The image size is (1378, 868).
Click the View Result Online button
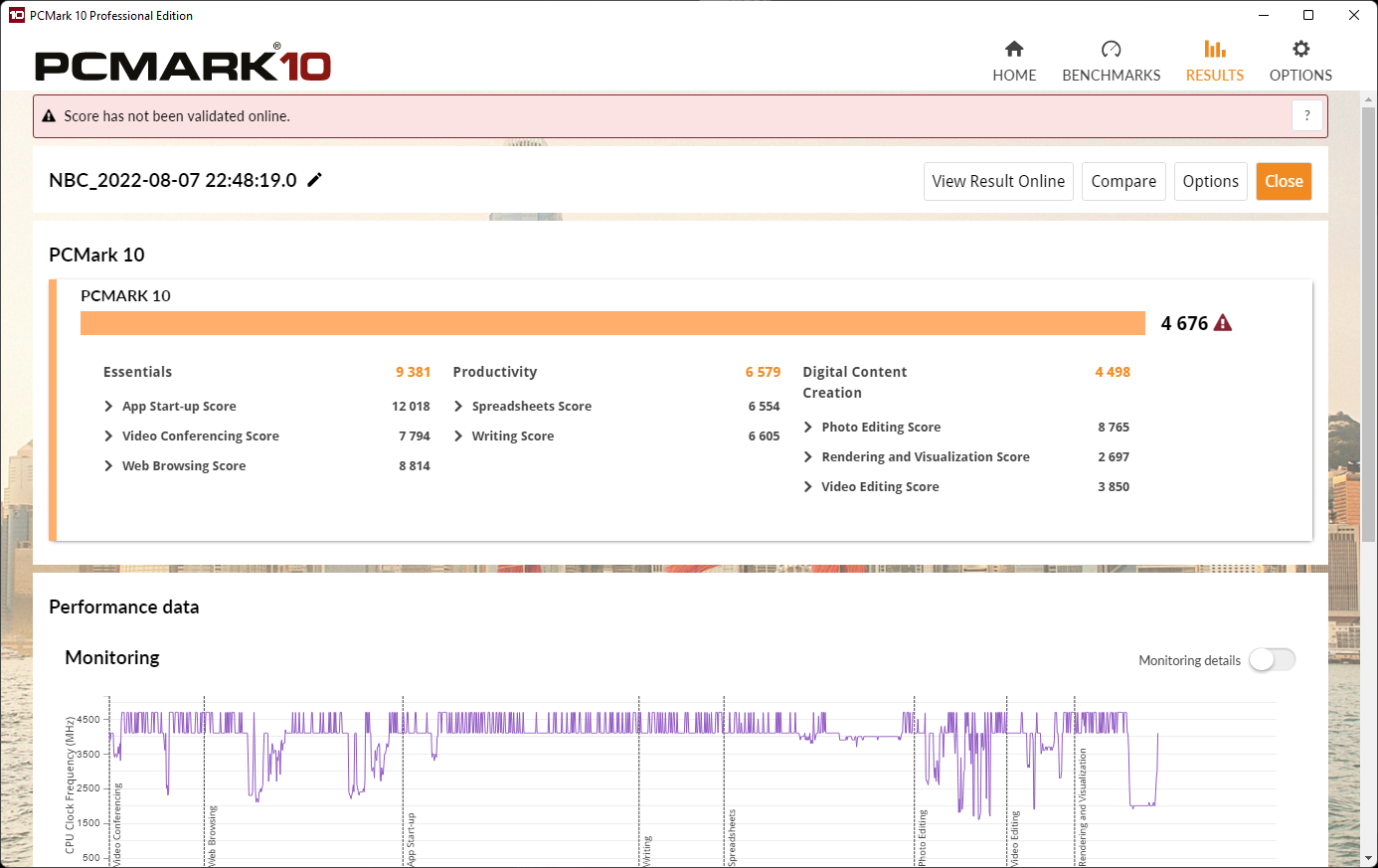(998, 181)
